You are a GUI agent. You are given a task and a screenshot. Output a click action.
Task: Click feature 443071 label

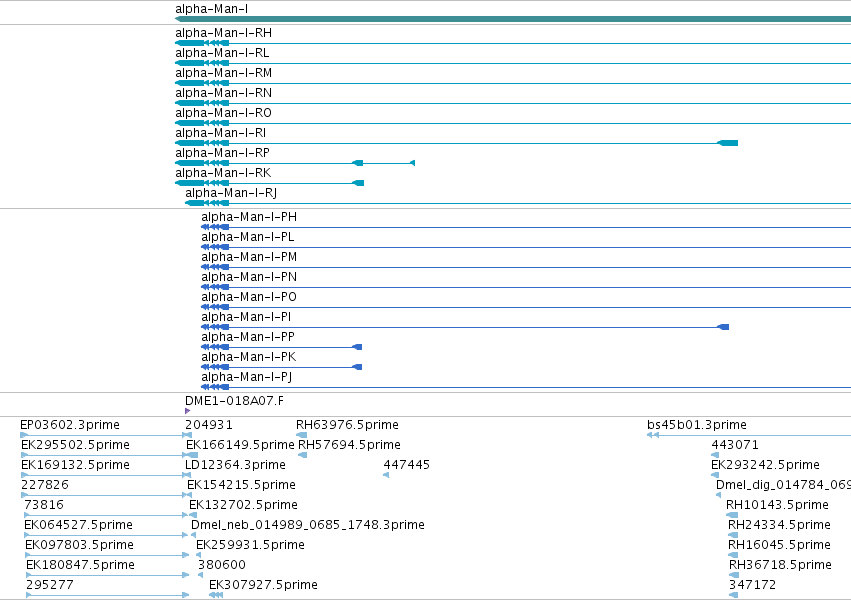click(735, 445)
